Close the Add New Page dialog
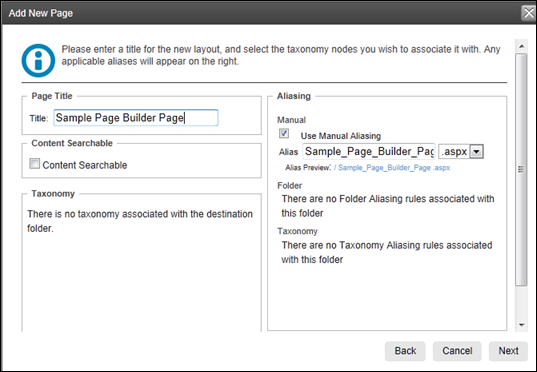537x372 pixels. coord(528,13)
